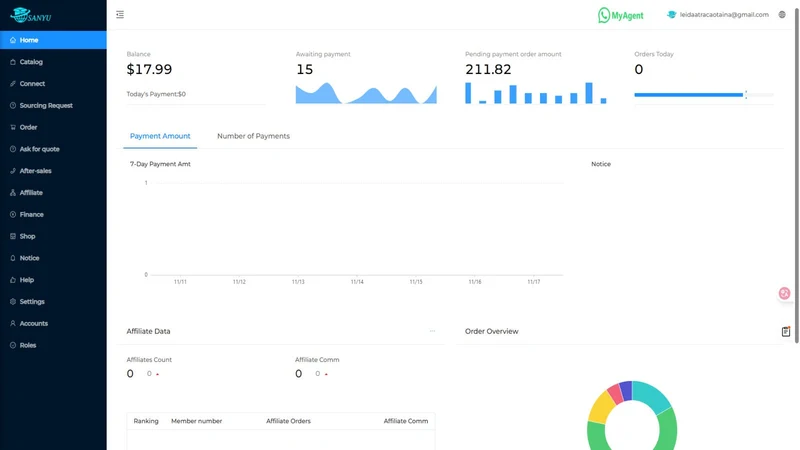Viewport: 800px width, 450px height.
Task: Click the 7-Day Payment Amt title
Action: pyautogui.click(x=160, y=164)
